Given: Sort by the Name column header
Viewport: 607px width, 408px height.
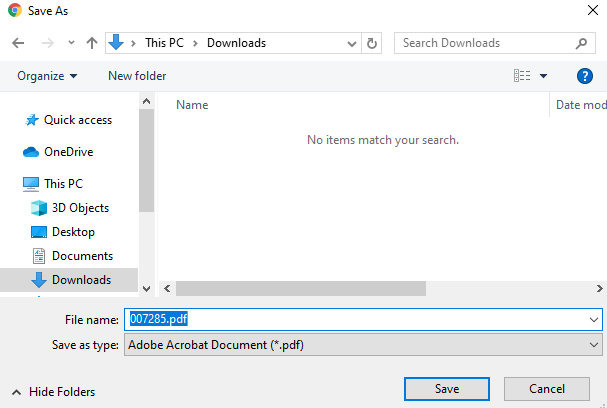Looking at the screenshot, I should 192,105.
